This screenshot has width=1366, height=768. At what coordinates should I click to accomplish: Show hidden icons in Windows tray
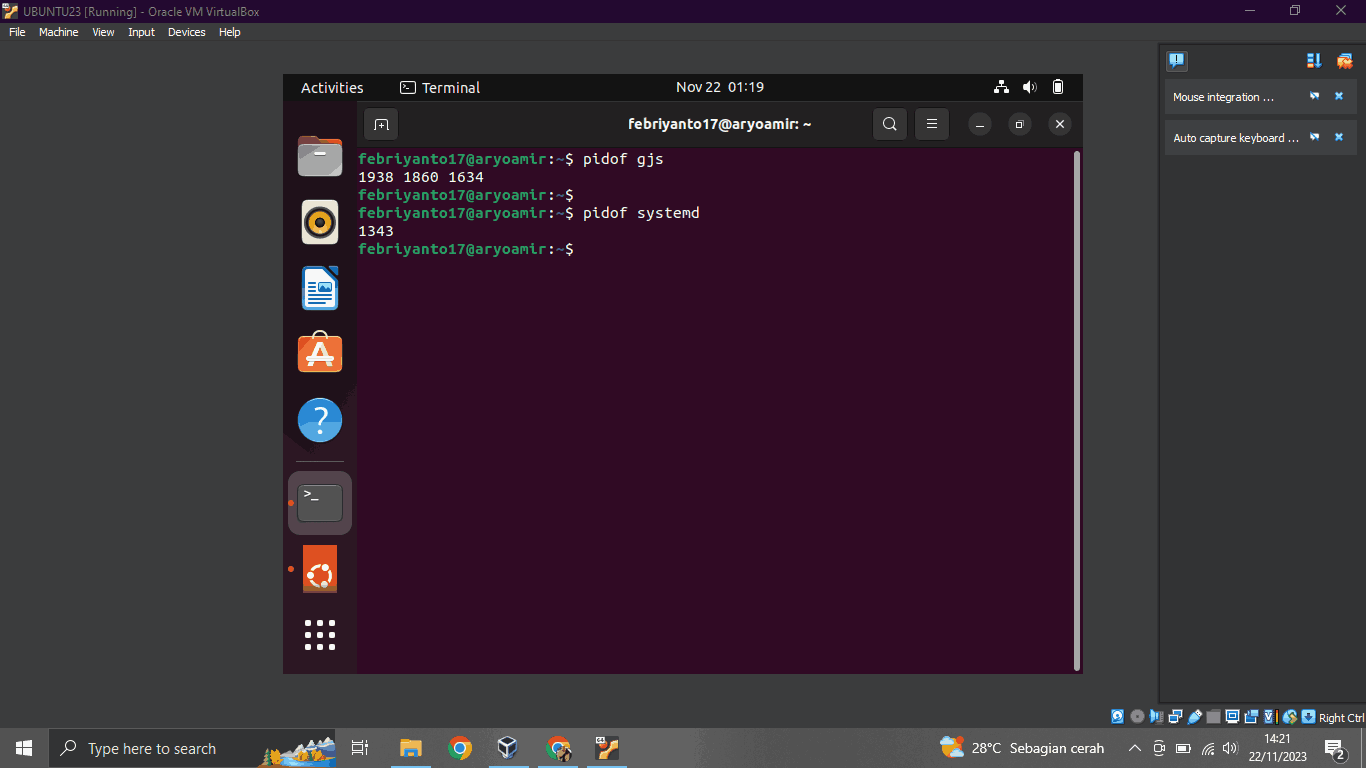click(1134, 748)
